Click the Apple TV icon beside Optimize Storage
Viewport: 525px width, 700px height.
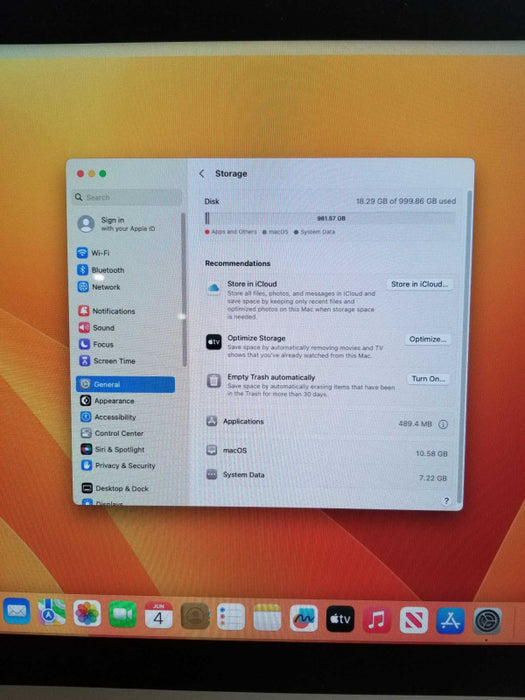click(x=214, y=342)
